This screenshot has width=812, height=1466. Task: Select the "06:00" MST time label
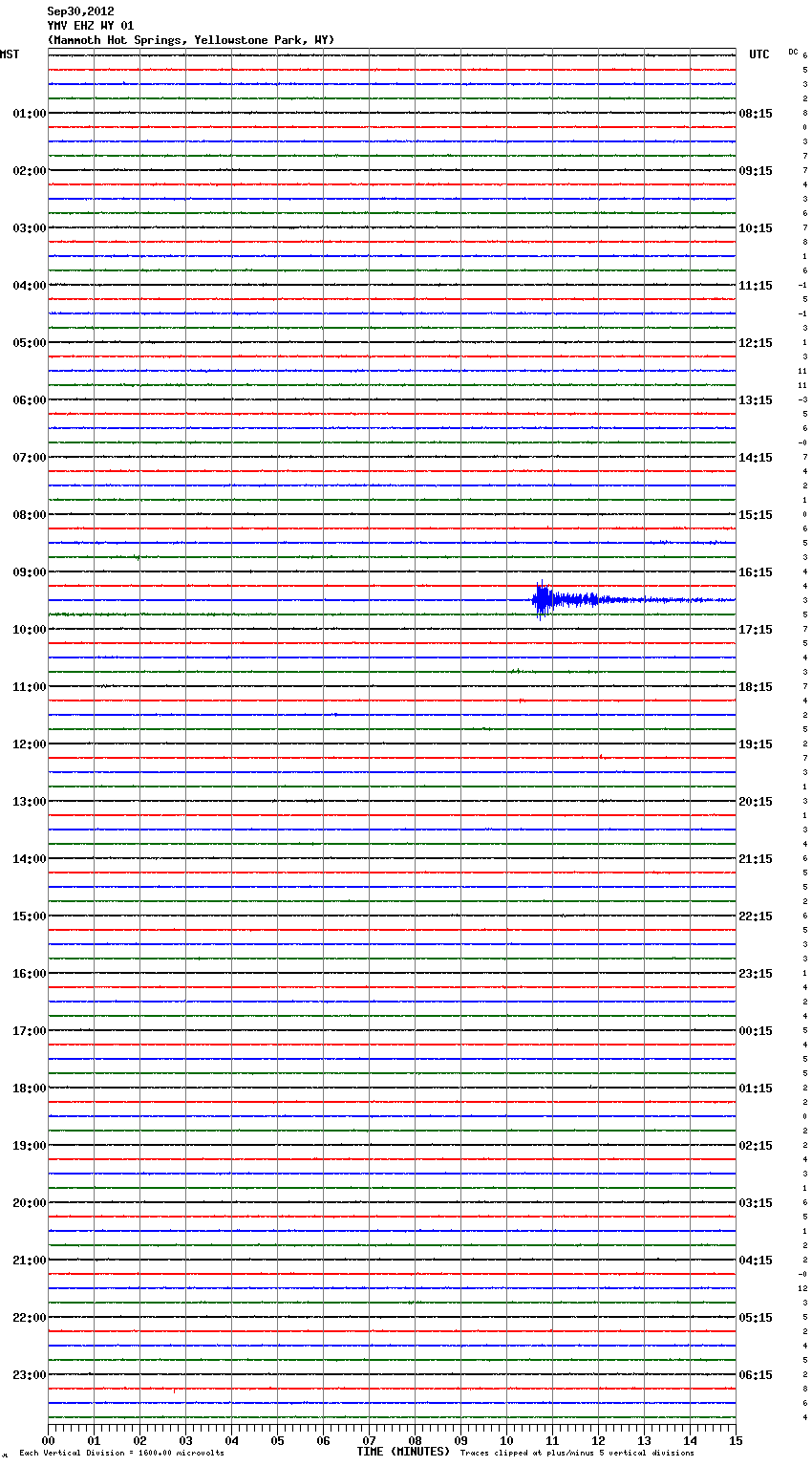(30, 400)
